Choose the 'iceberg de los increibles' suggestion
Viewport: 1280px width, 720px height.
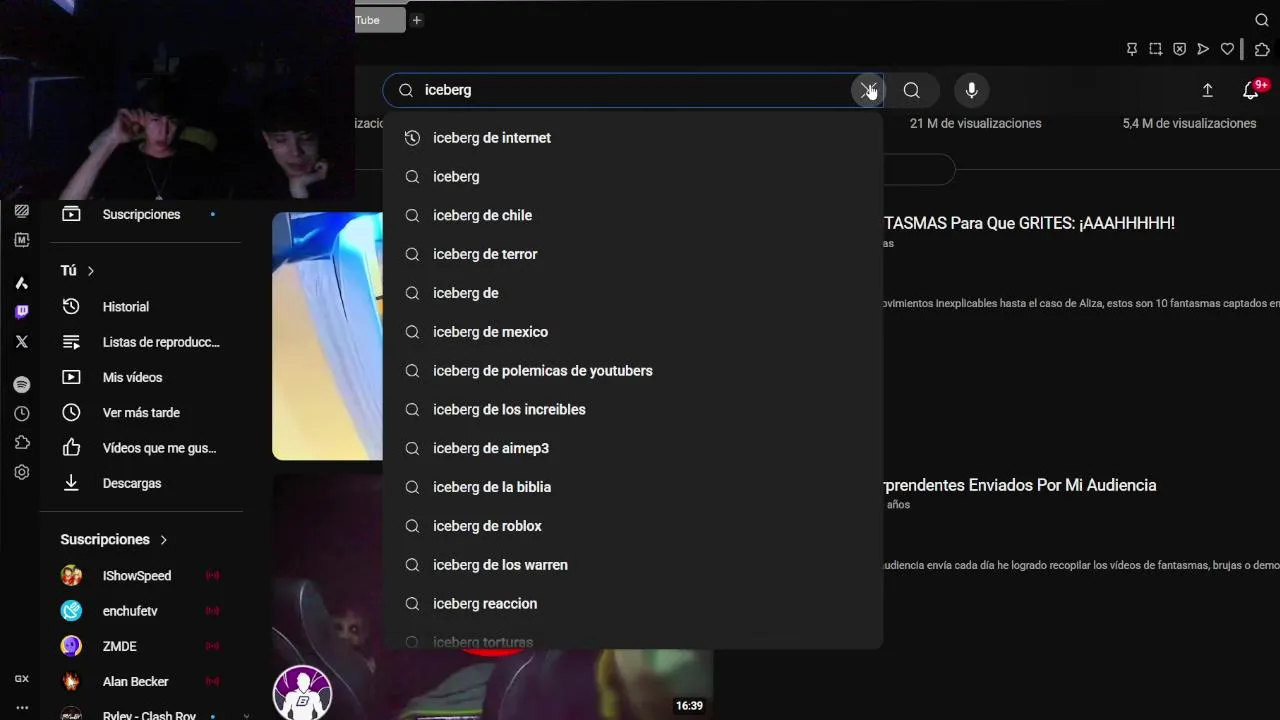(x=632, y=410)
